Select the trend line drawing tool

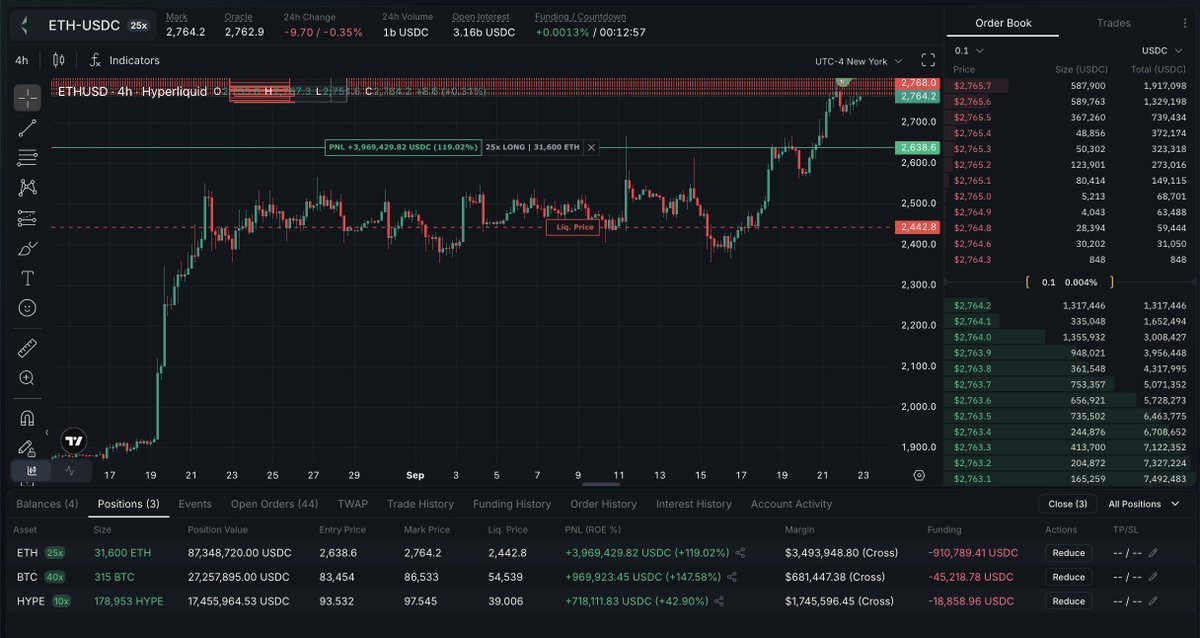tap(27, 127)
